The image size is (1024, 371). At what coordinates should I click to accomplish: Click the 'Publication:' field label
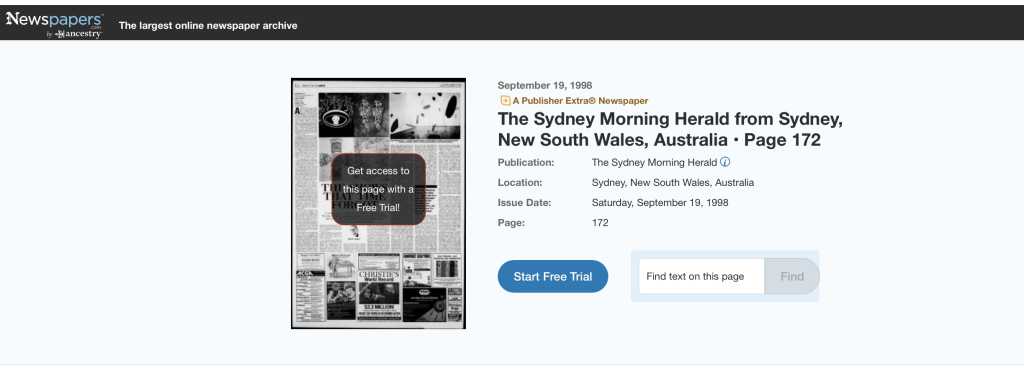point(526,163)
